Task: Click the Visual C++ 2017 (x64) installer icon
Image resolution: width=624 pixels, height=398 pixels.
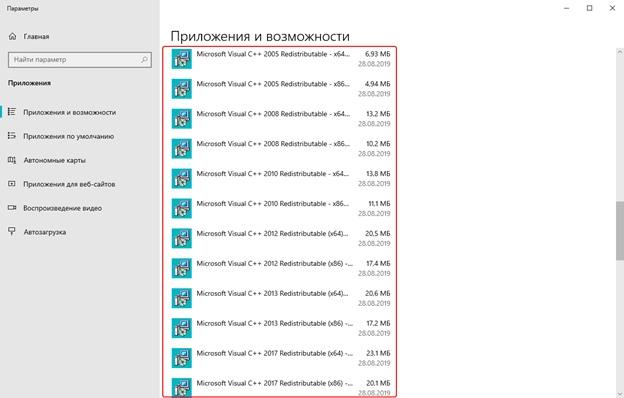Action: tap(181, 358)
